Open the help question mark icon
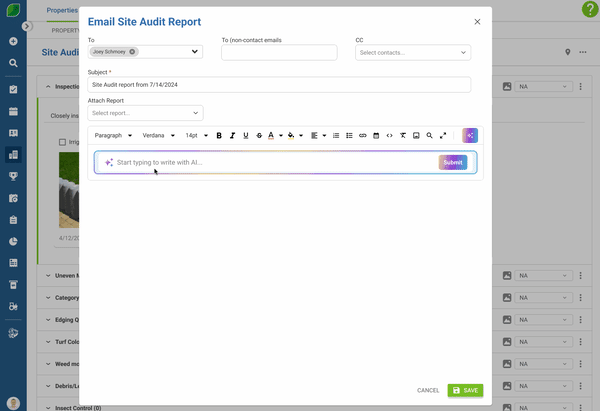The width and height of the screenshot is (600, 411). click(589, 9)
